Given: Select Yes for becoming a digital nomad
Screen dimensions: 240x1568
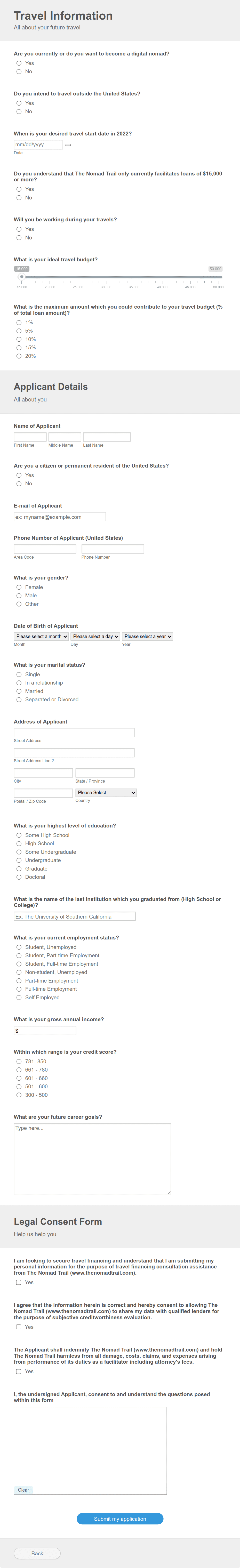Looking at the screenshot, I should pos(19,63).
